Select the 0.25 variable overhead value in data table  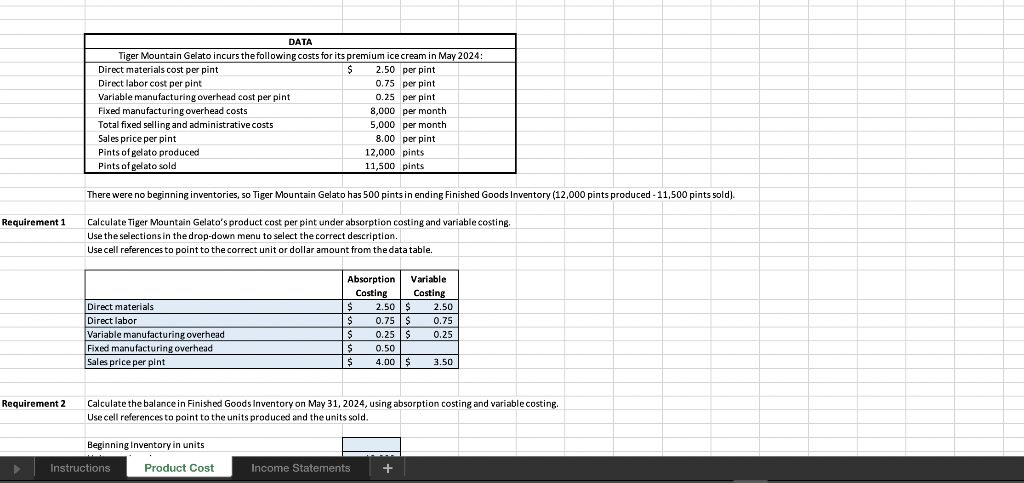pos(372,97)
